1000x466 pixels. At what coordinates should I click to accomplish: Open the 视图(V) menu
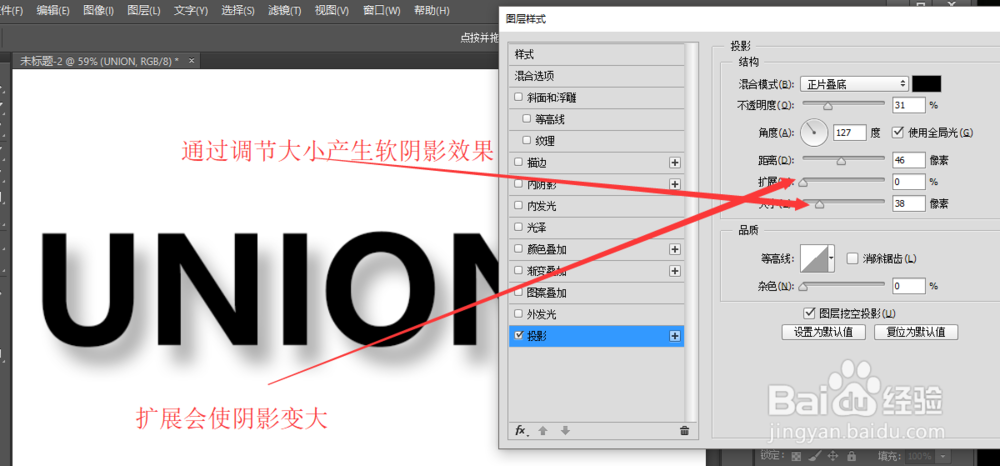pos(332,11)
